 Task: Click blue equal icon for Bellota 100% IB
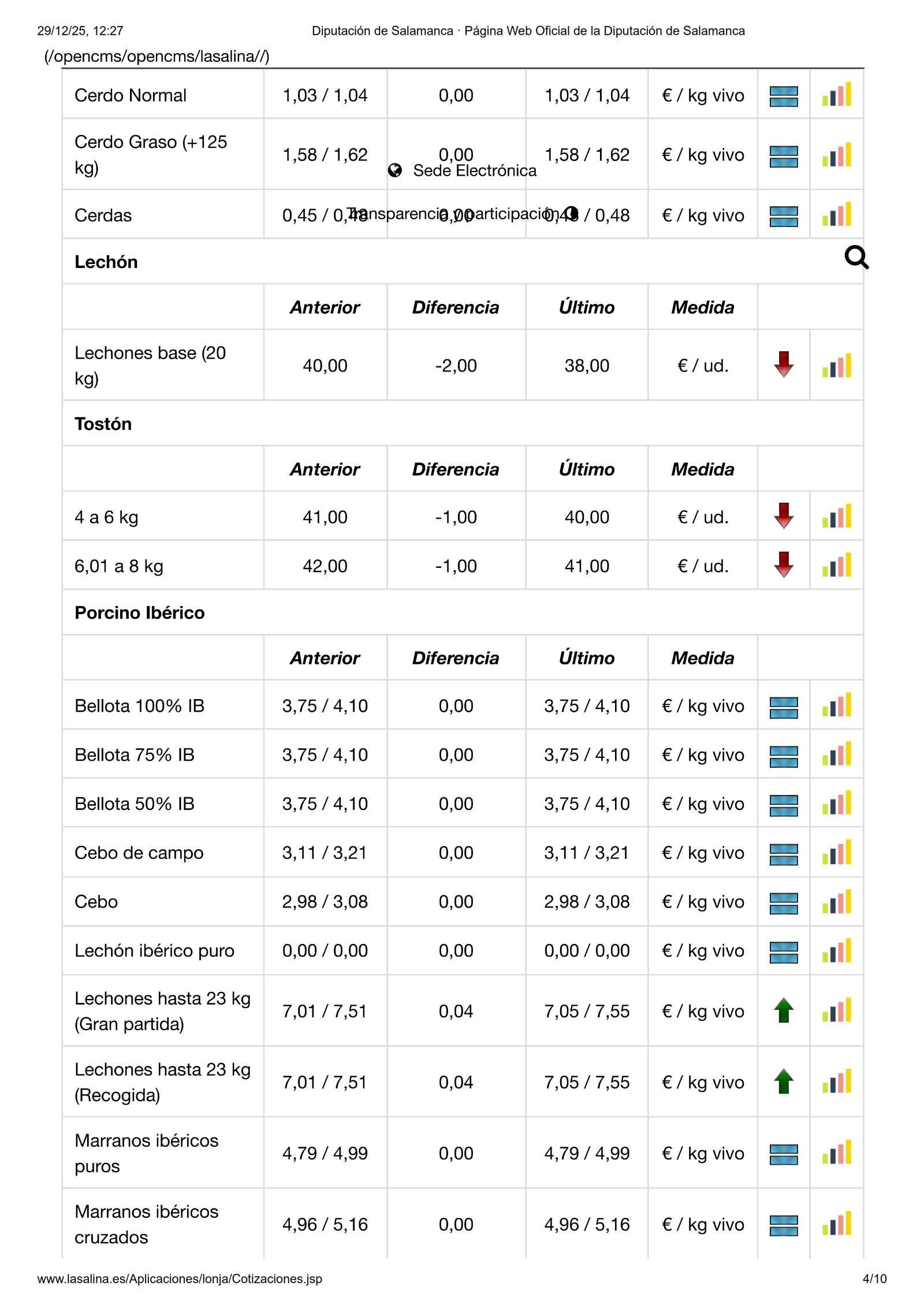pos(783,707)
